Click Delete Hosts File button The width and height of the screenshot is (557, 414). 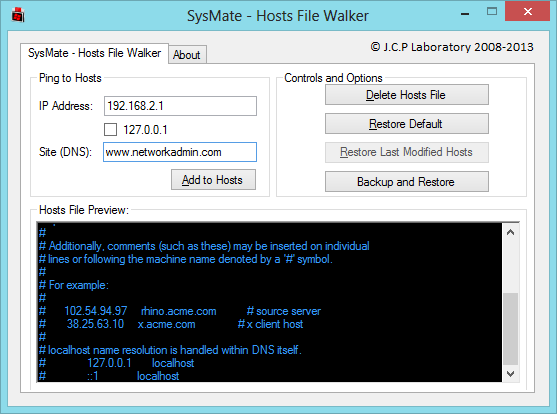[407, 95]
